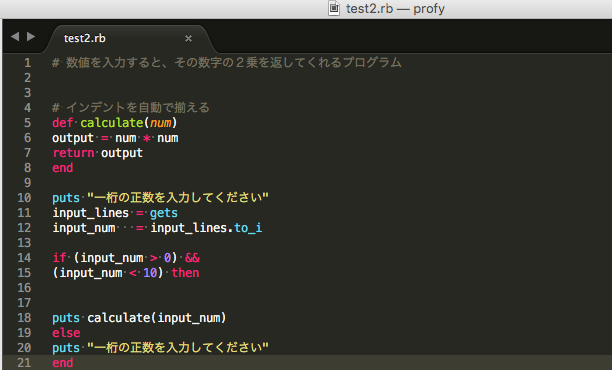Close the test2.rb tab
This screenshot has width=612, height=370.
188,38
